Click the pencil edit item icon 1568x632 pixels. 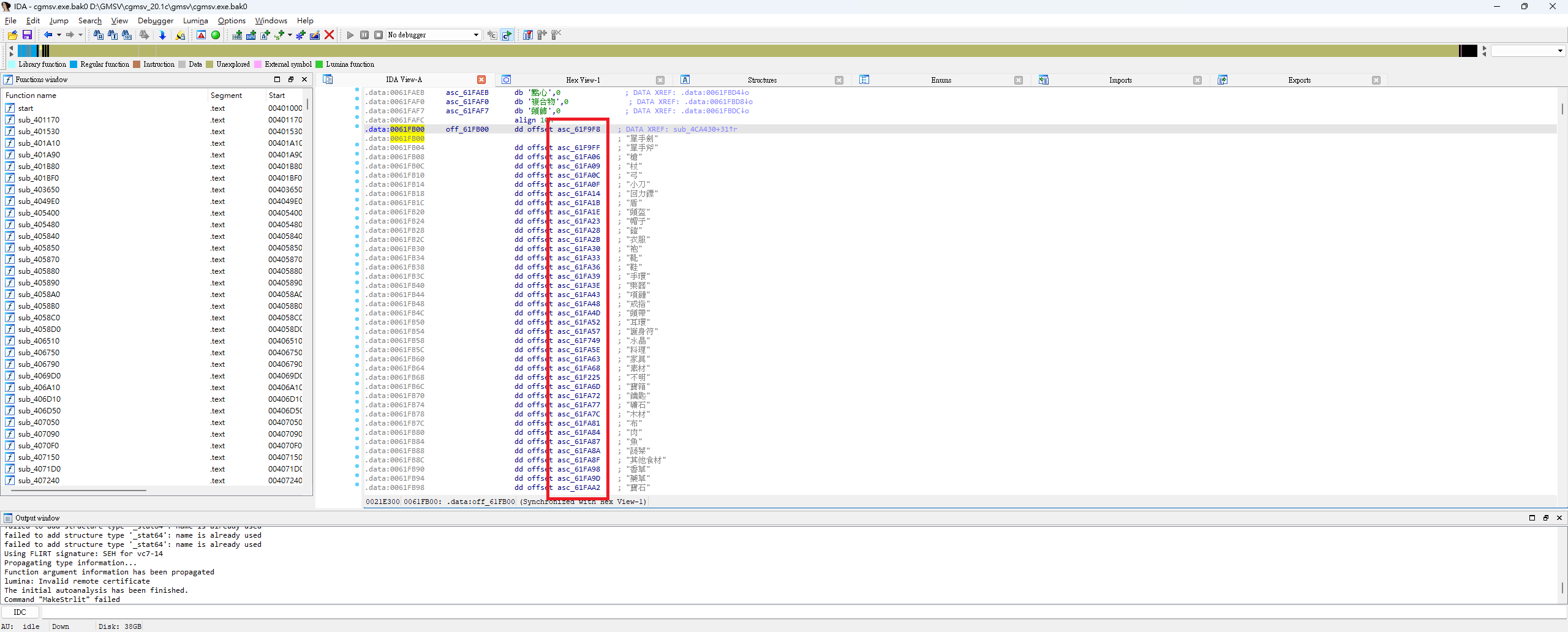point(315,35)
